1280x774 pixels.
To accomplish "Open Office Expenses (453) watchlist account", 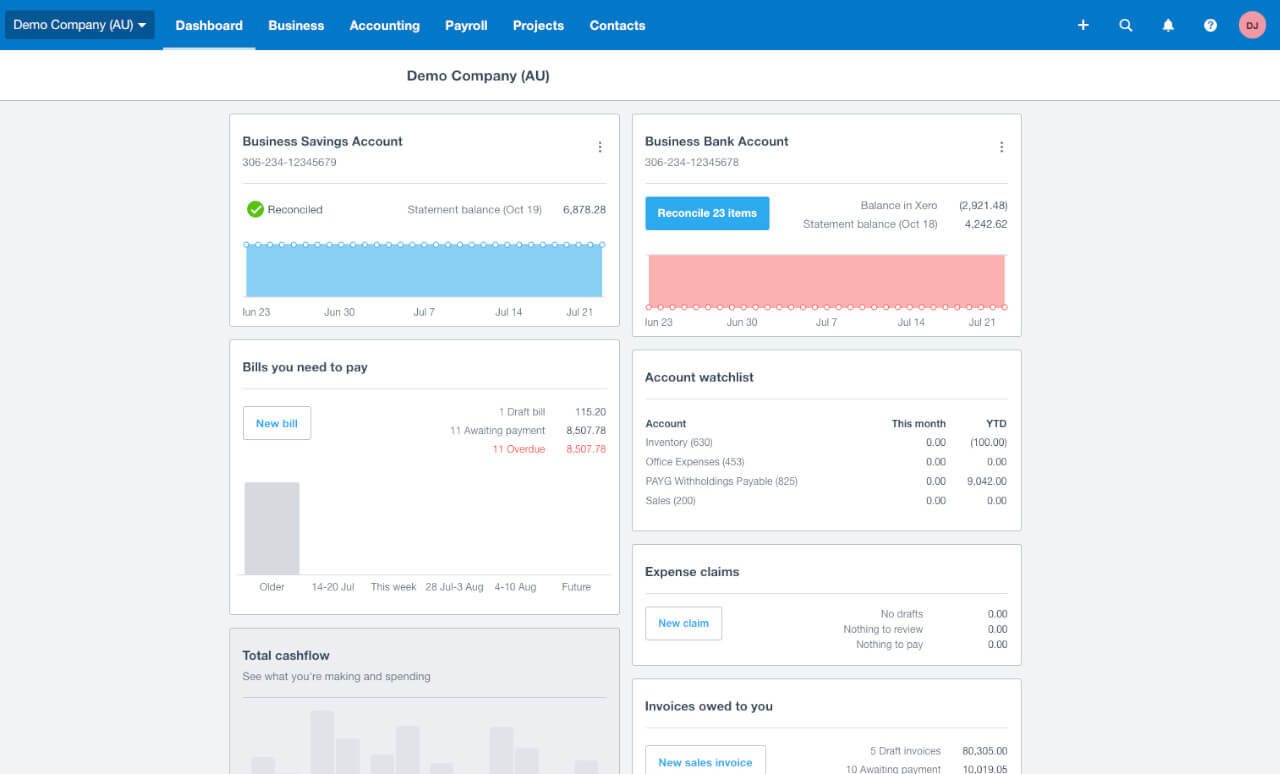I will point(696,462).
